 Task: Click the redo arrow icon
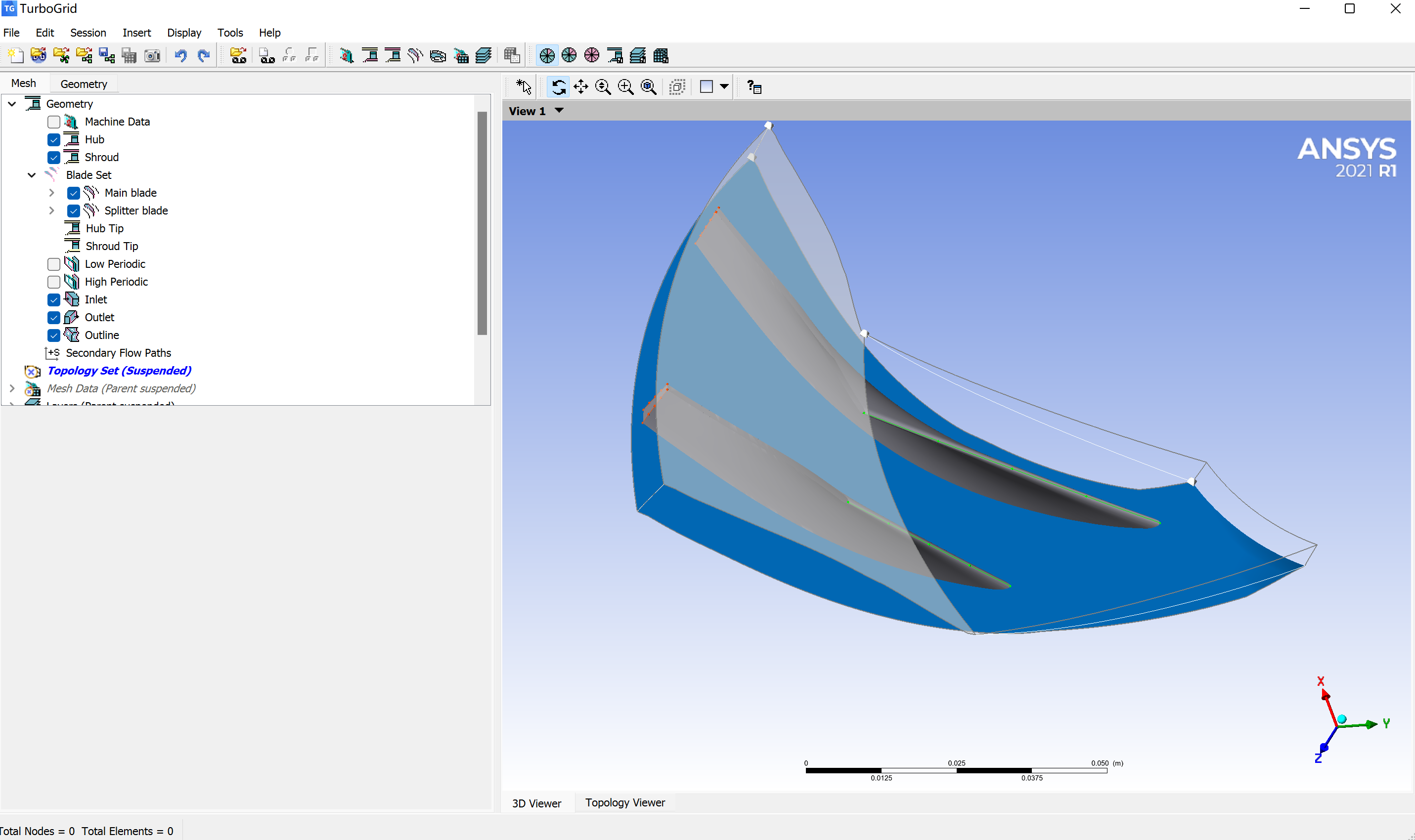204,55
